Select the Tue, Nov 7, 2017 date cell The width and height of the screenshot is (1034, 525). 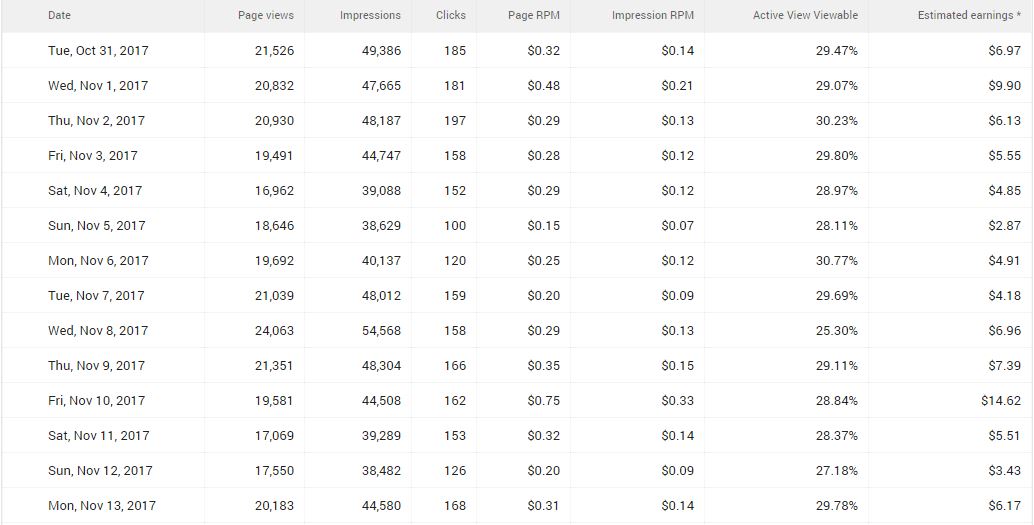click(x=96, y=295)
